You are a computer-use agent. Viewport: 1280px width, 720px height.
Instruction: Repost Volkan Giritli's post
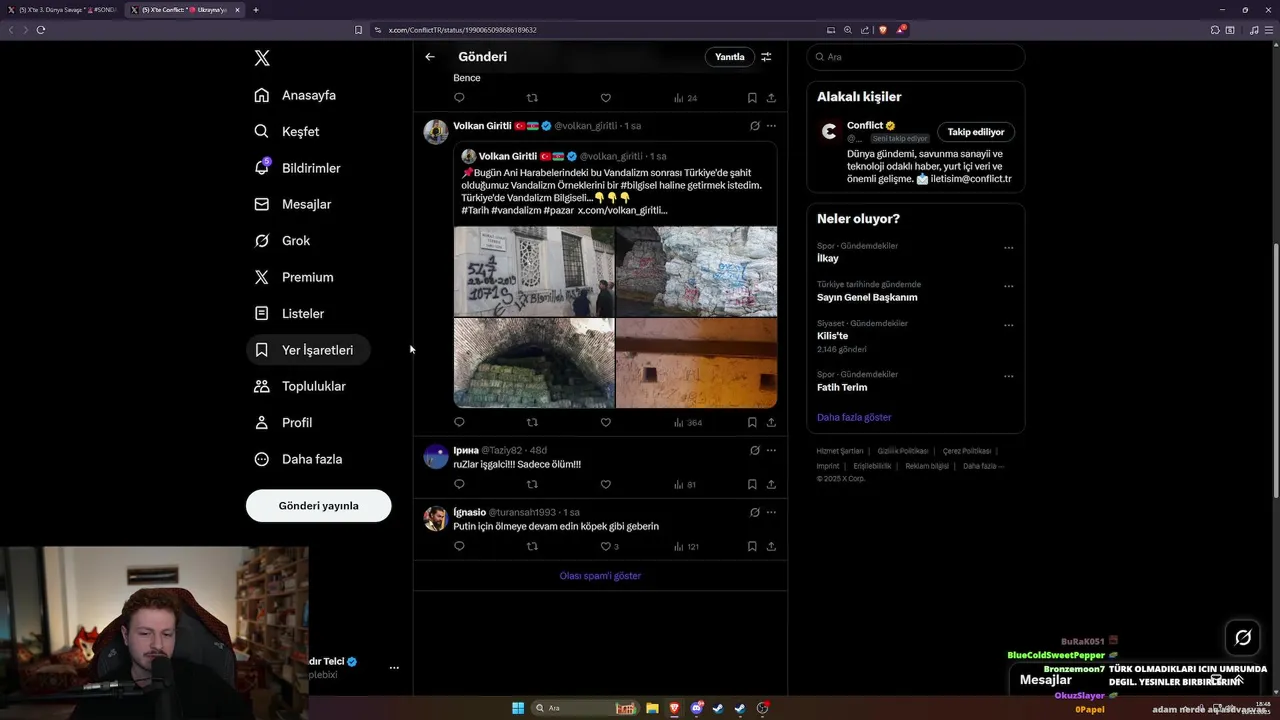pyautogui.click(x=532, y=422)
